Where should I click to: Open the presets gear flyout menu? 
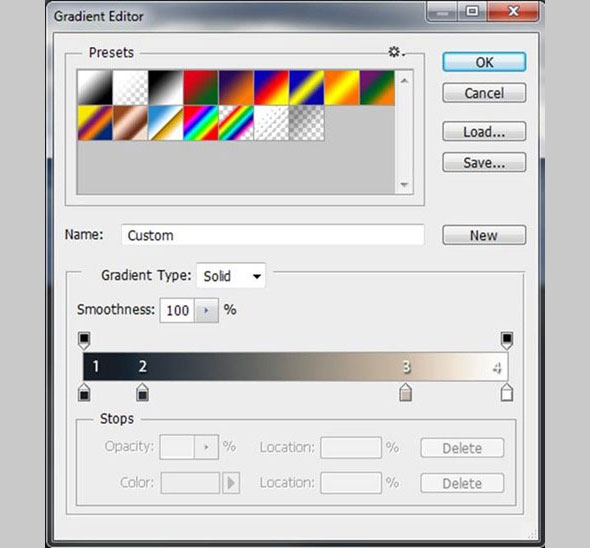(x=397, y=52)
